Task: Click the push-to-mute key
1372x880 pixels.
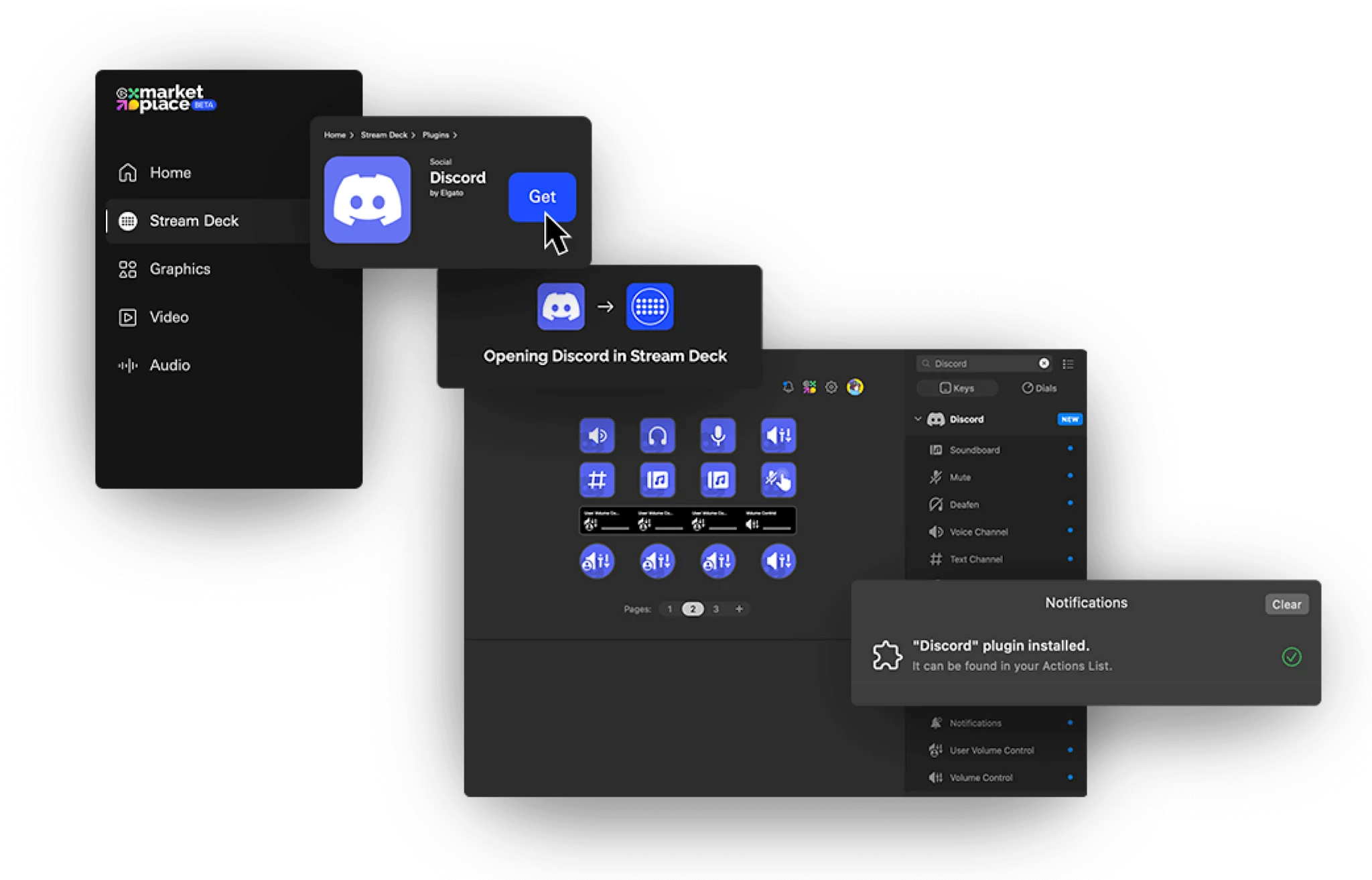Action: click(778, 480)
